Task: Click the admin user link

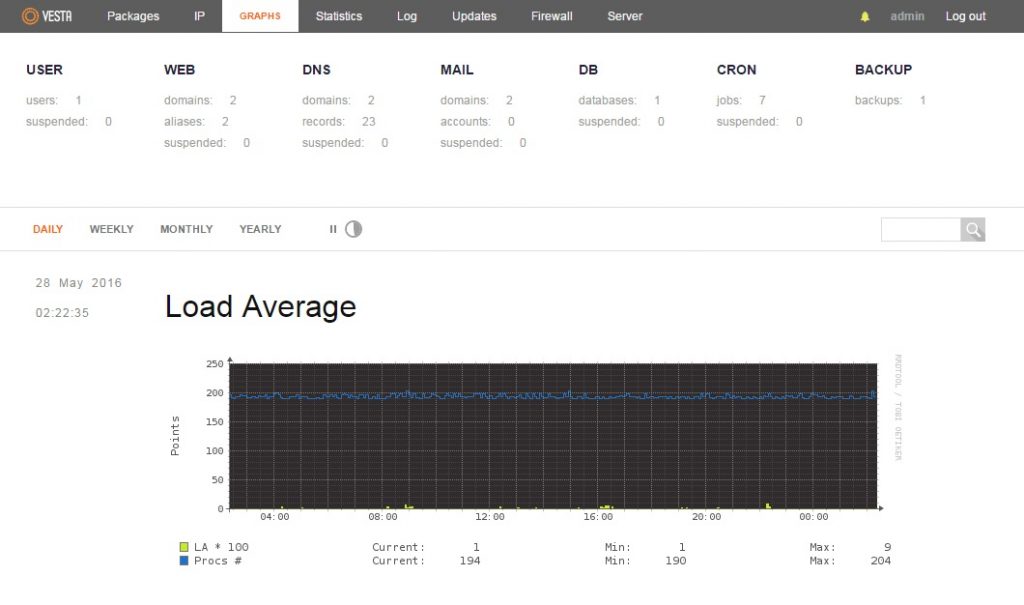Action: coord(907,16)
